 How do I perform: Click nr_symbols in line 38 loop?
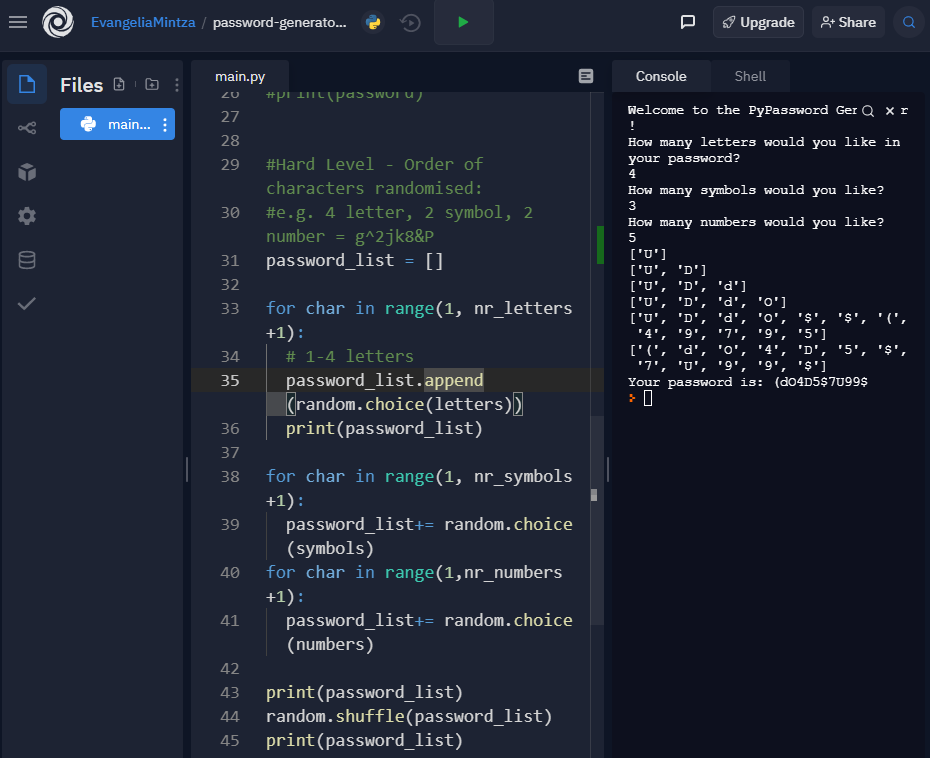(523, 476)
